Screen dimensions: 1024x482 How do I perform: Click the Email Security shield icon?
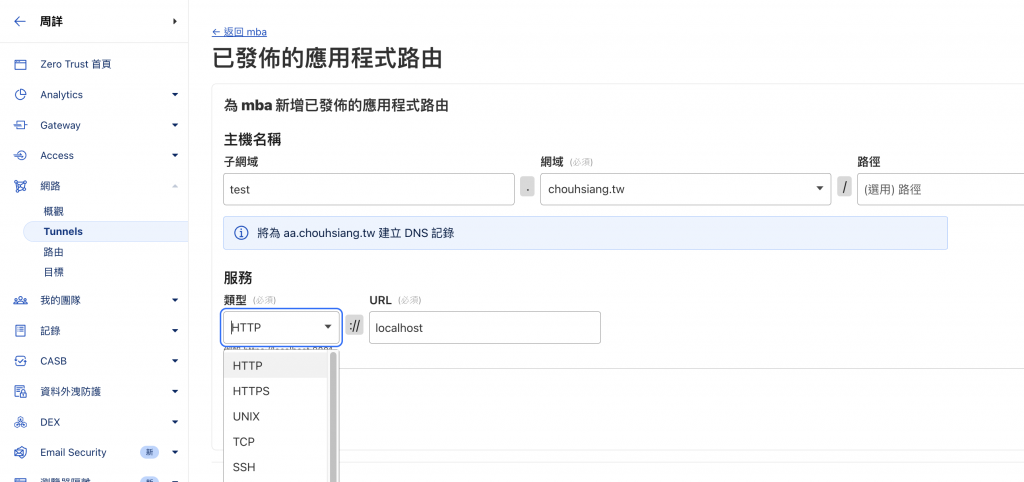pos(20,453)
